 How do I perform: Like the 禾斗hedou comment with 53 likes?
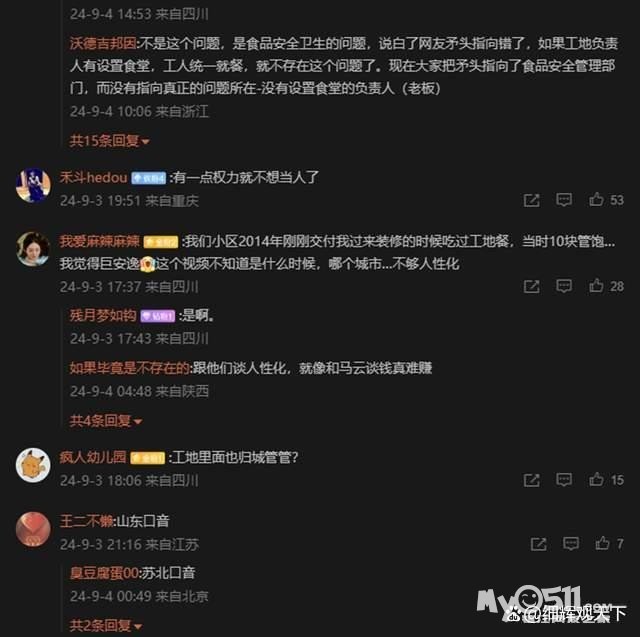point(596,200)
